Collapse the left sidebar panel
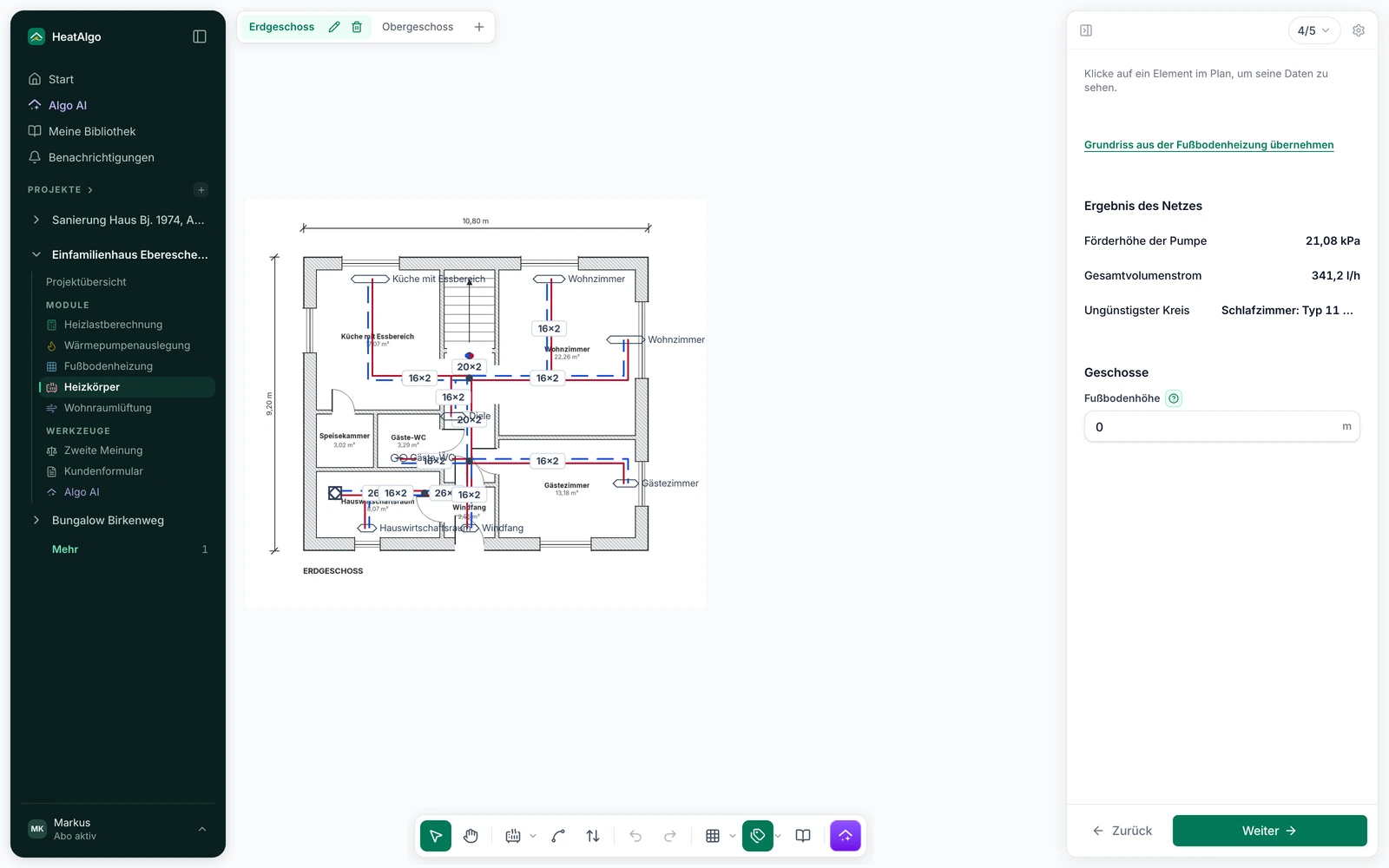Viewport: 1389px width, 868px height. tap(200, 36)
